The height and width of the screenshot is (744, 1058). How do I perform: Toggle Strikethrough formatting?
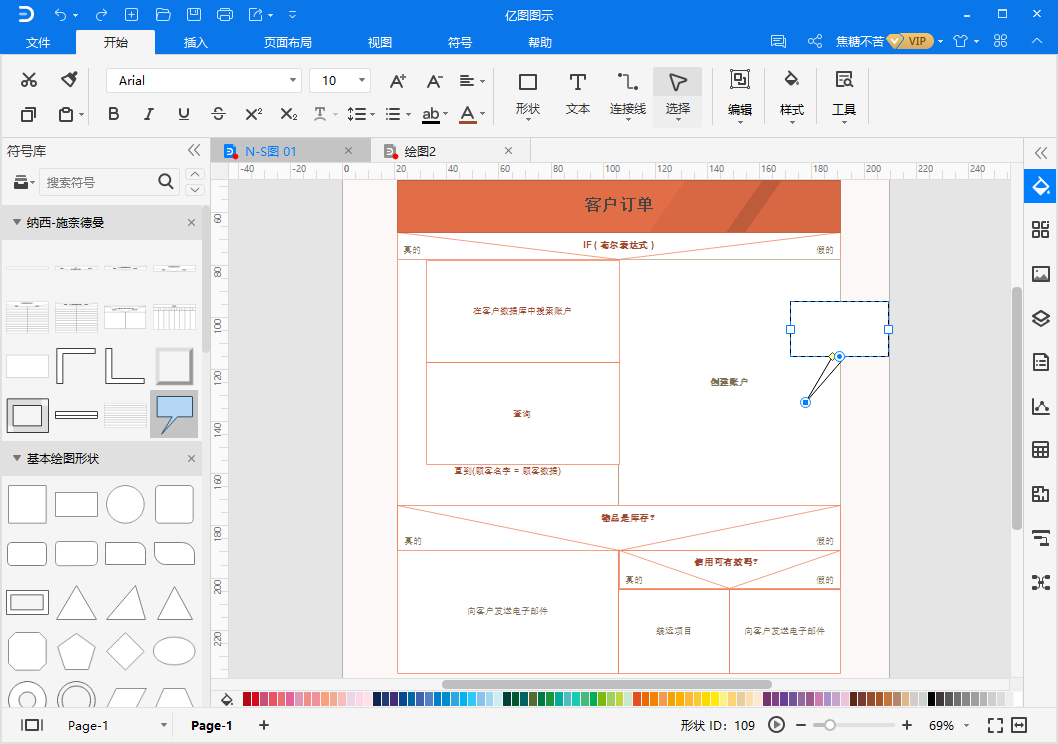coord(218,114)
